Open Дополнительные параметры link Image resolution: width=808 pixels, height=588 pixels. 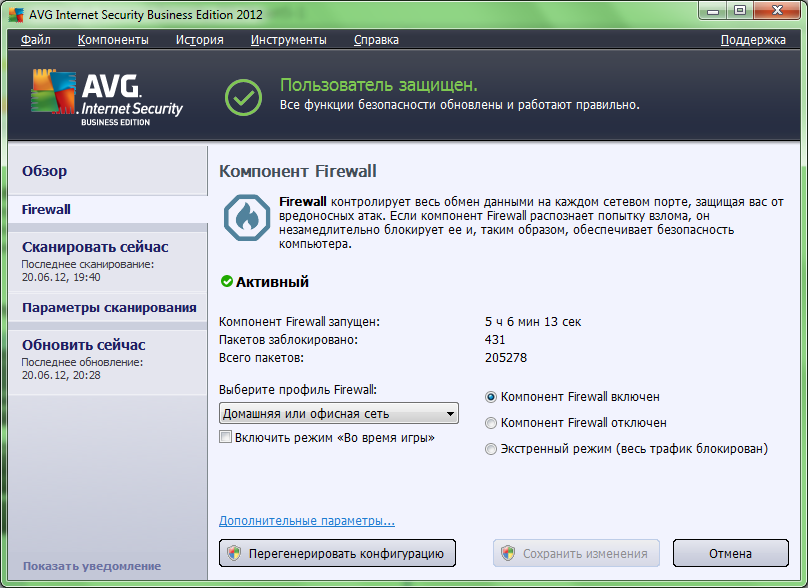(307, 520)
